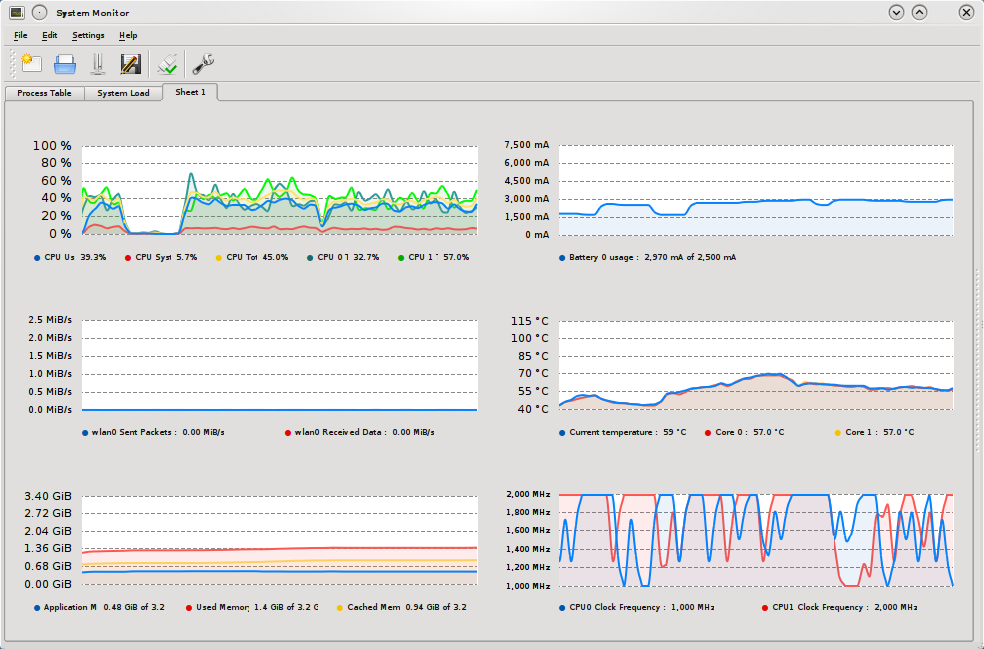Click the System Monitor window menu icon
Viewport: 984px width, 649px height.
pos(16,12)
